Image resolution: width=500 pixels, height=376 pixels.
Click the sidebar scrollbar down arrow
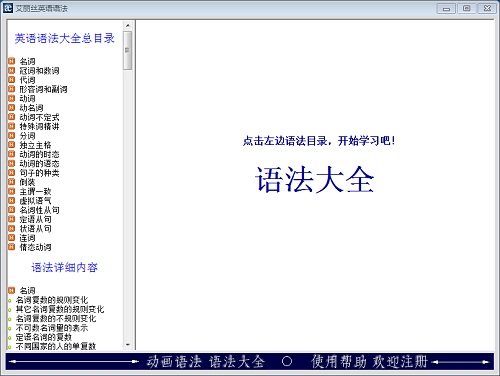(x=128, y=345)
